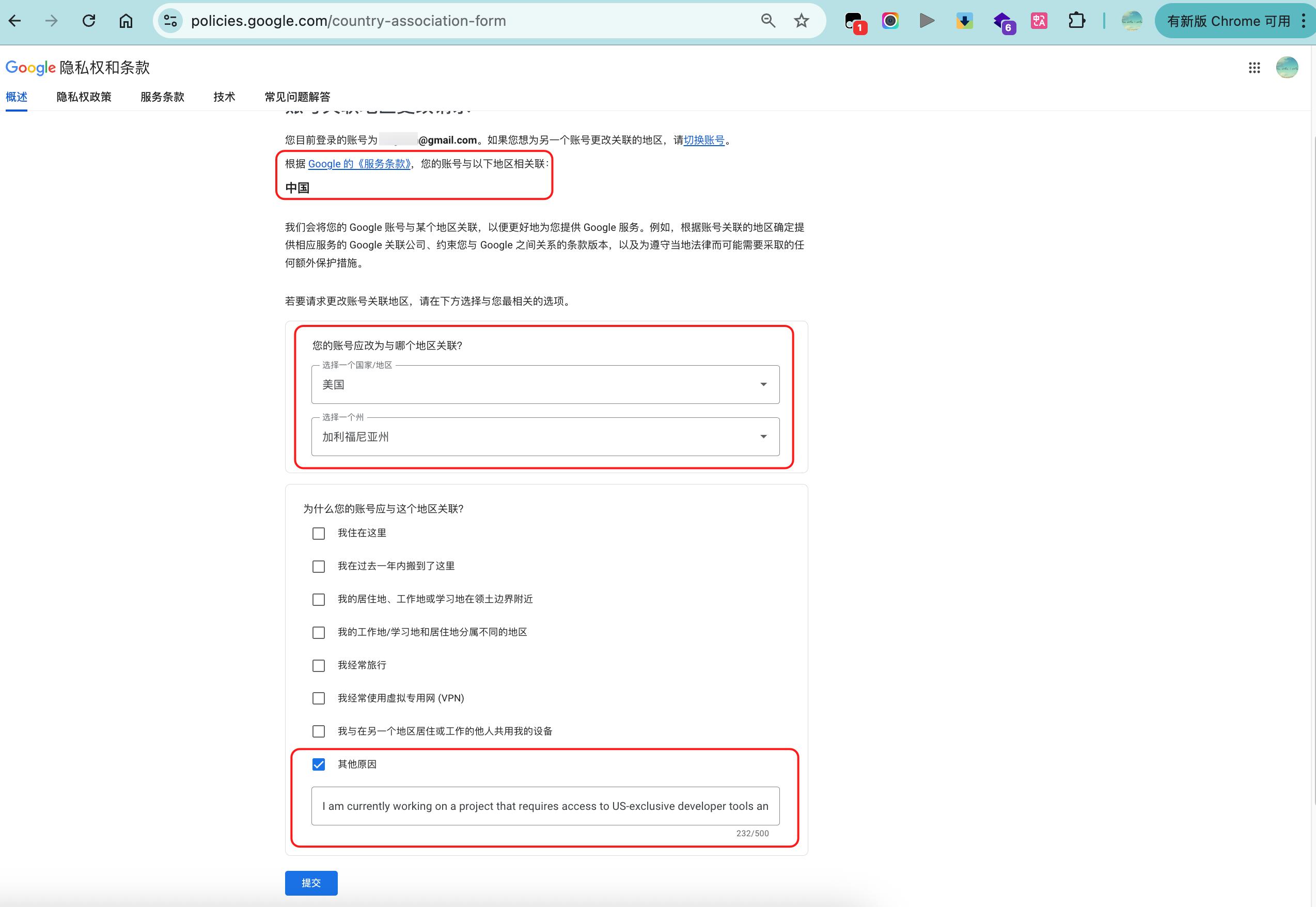
Task: Open the extensions puzzle icon
Action: tap(1076, 21)
